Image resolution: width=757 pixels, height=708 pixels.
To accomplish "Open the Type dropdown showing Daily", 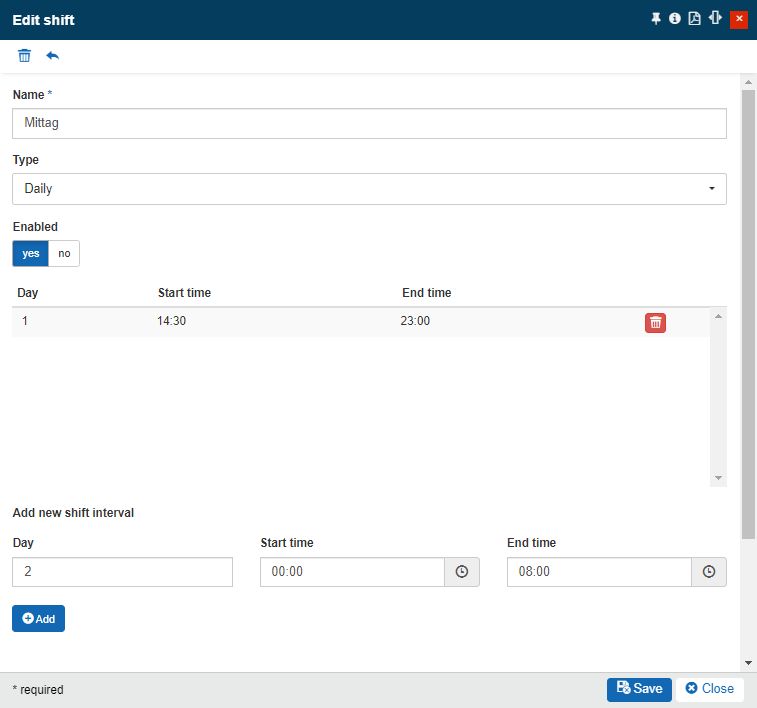I will point(369,189).
